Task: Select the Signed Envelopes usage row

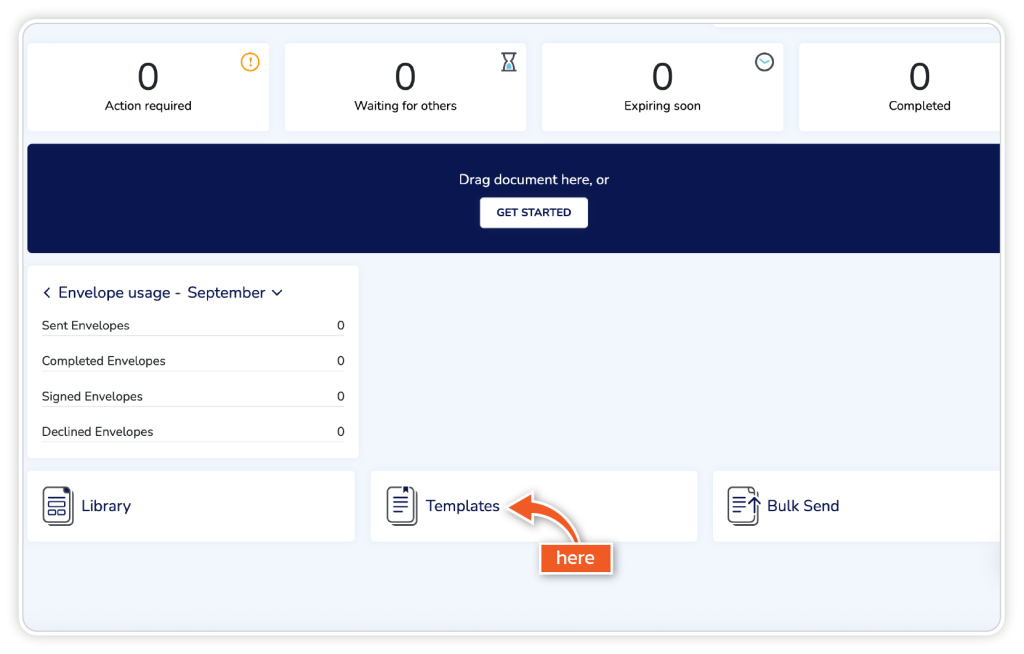Action: click(x=192, y=397)
